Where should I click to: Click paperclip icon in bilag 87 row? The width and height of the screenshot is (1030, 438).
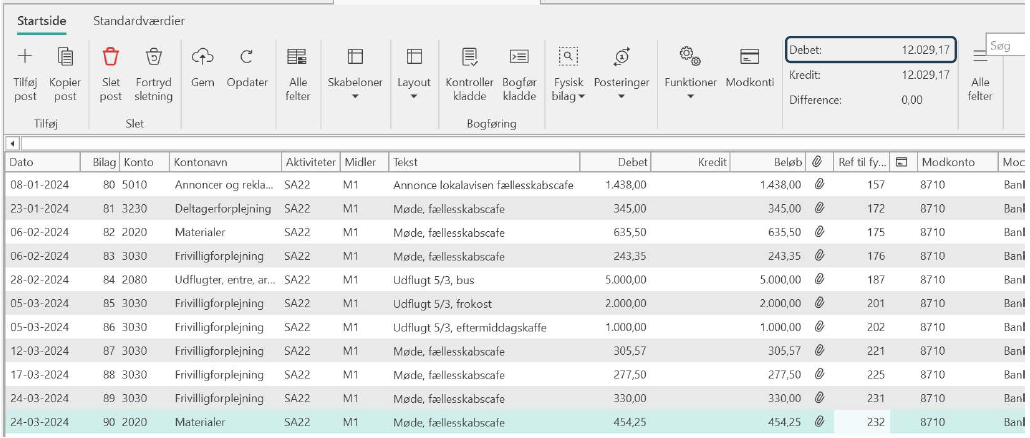click(x=819, y=351)
